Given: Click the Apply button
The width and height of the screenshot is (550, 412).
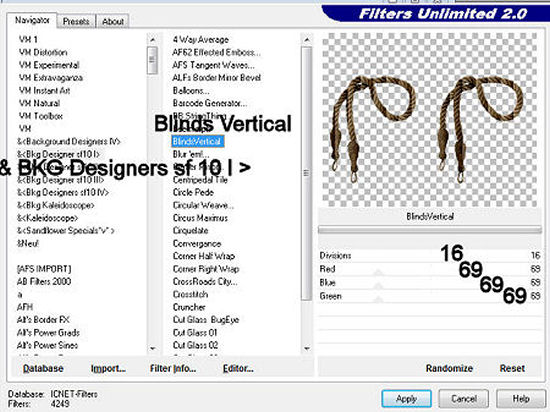Looking at the screenshot, I should coord(406,399).
